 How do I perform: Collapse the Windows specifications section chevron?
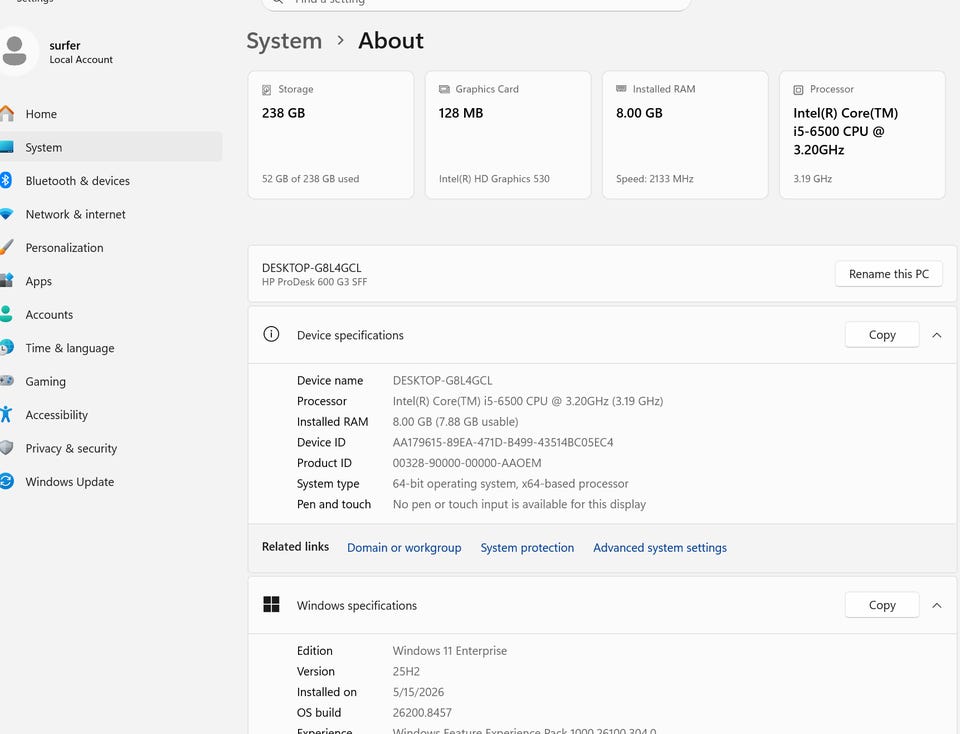(x=937, y=605)
